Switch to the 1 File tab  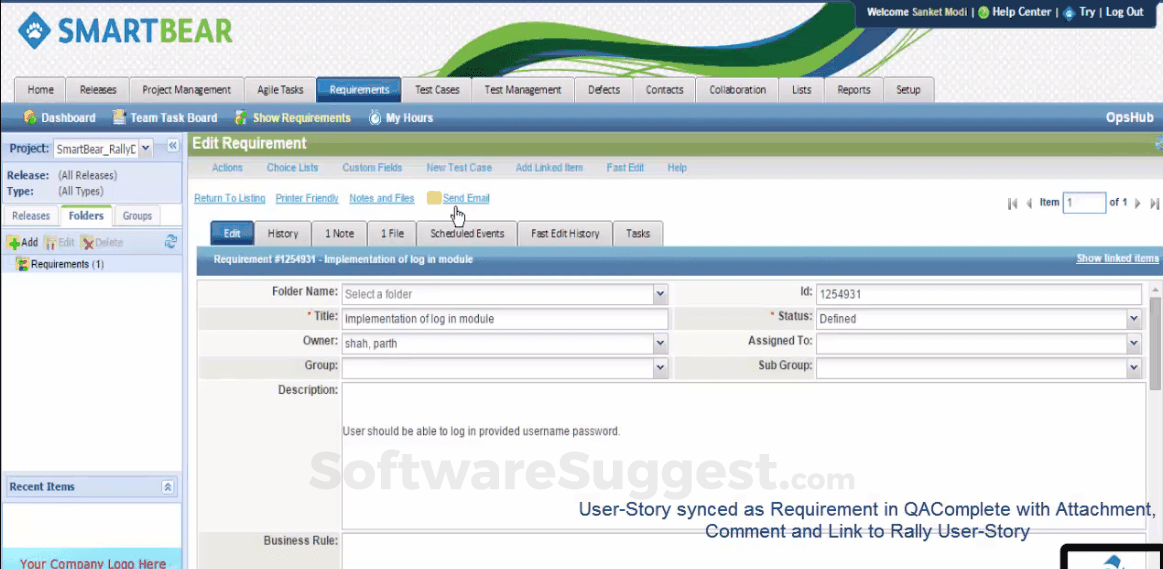(x=392, y=234)
